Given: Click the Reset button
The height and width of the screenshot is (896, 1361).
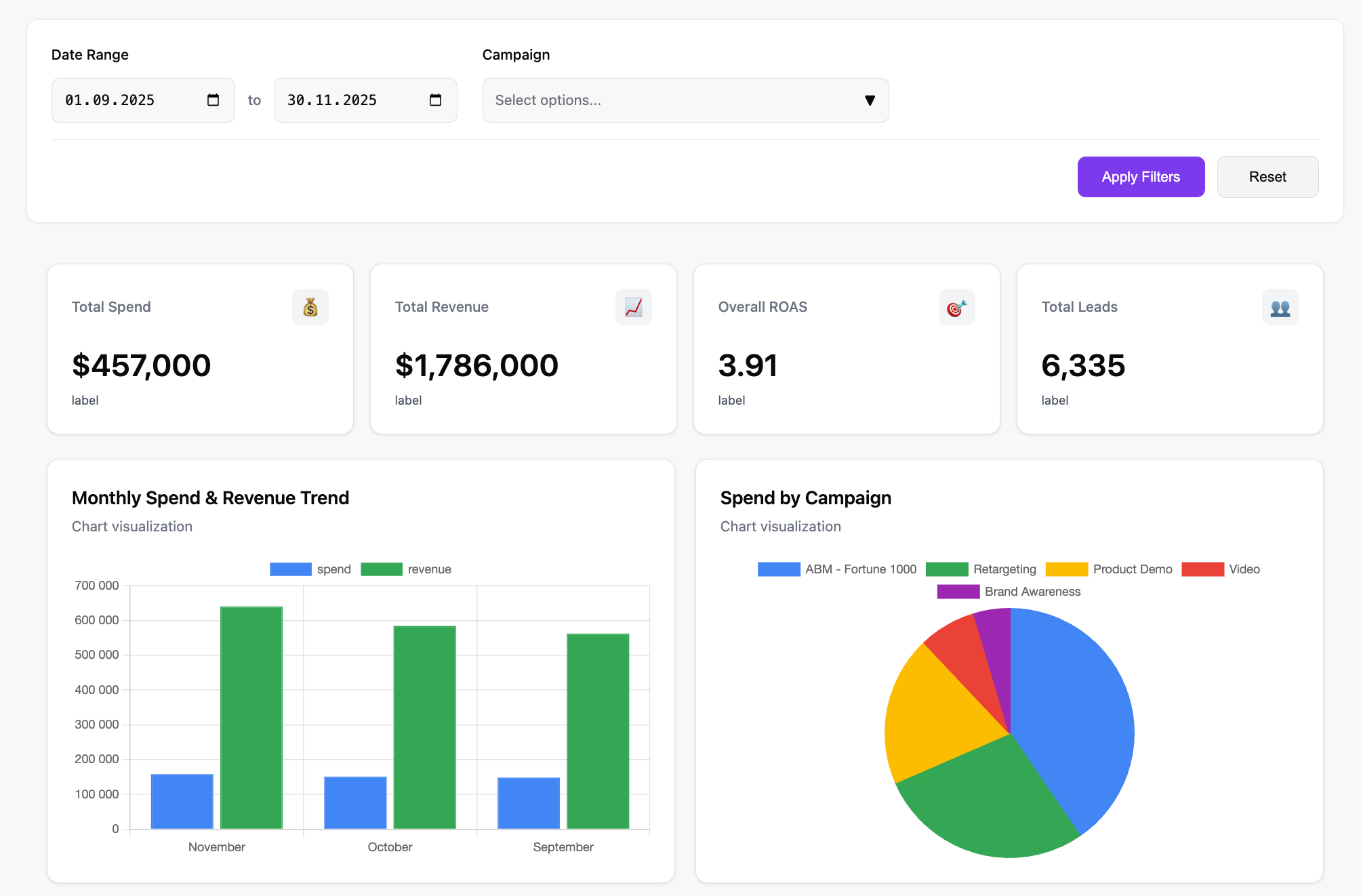Looking at the screenshot, I should 1267,176.
